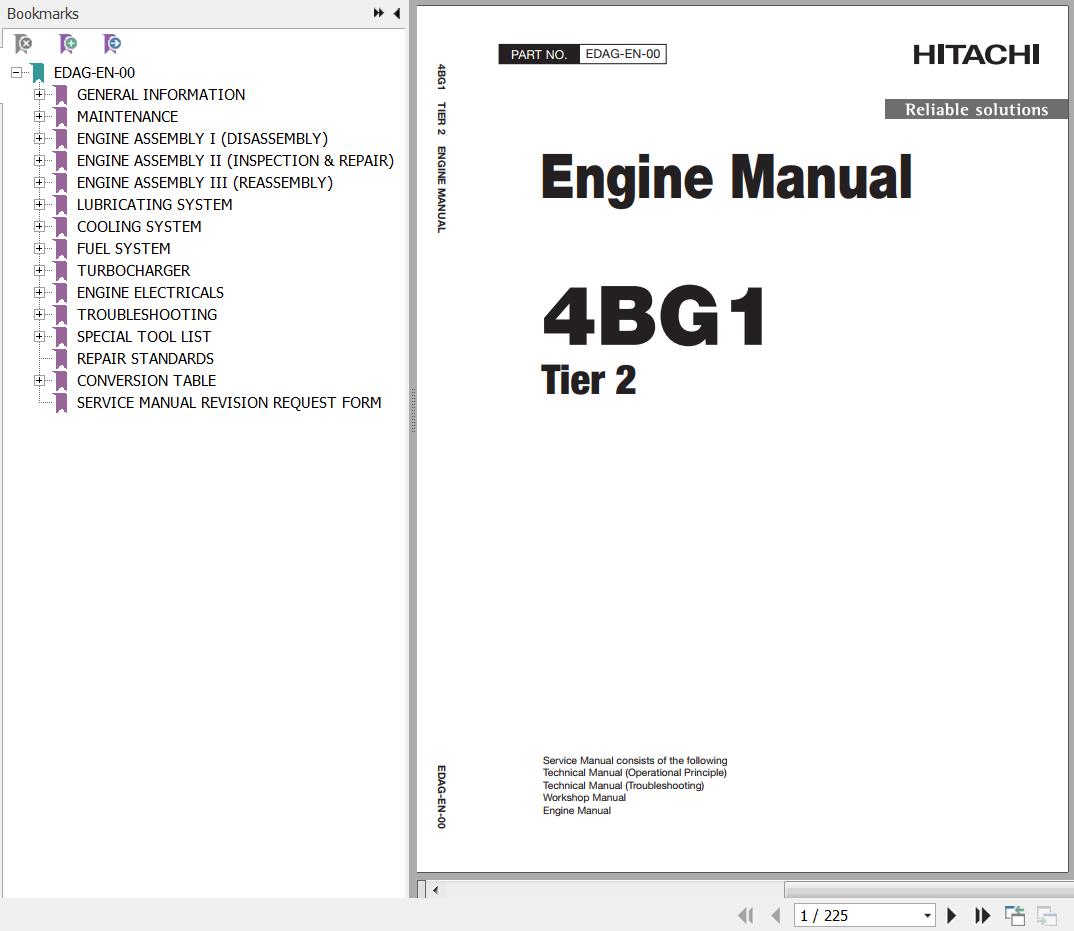Image resolution: width=1074 pixels, height=931 pixels.
Task: Click the HITACHI logo text
Action: (976, 55)
